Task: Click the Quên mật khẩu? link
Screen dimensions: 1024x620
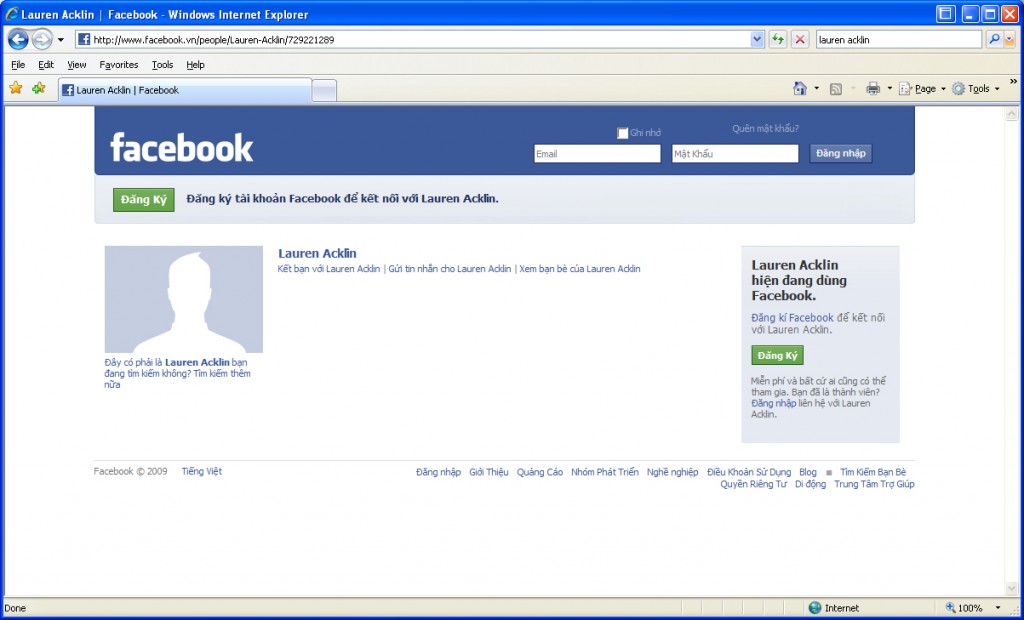Action: pos(765,129)
